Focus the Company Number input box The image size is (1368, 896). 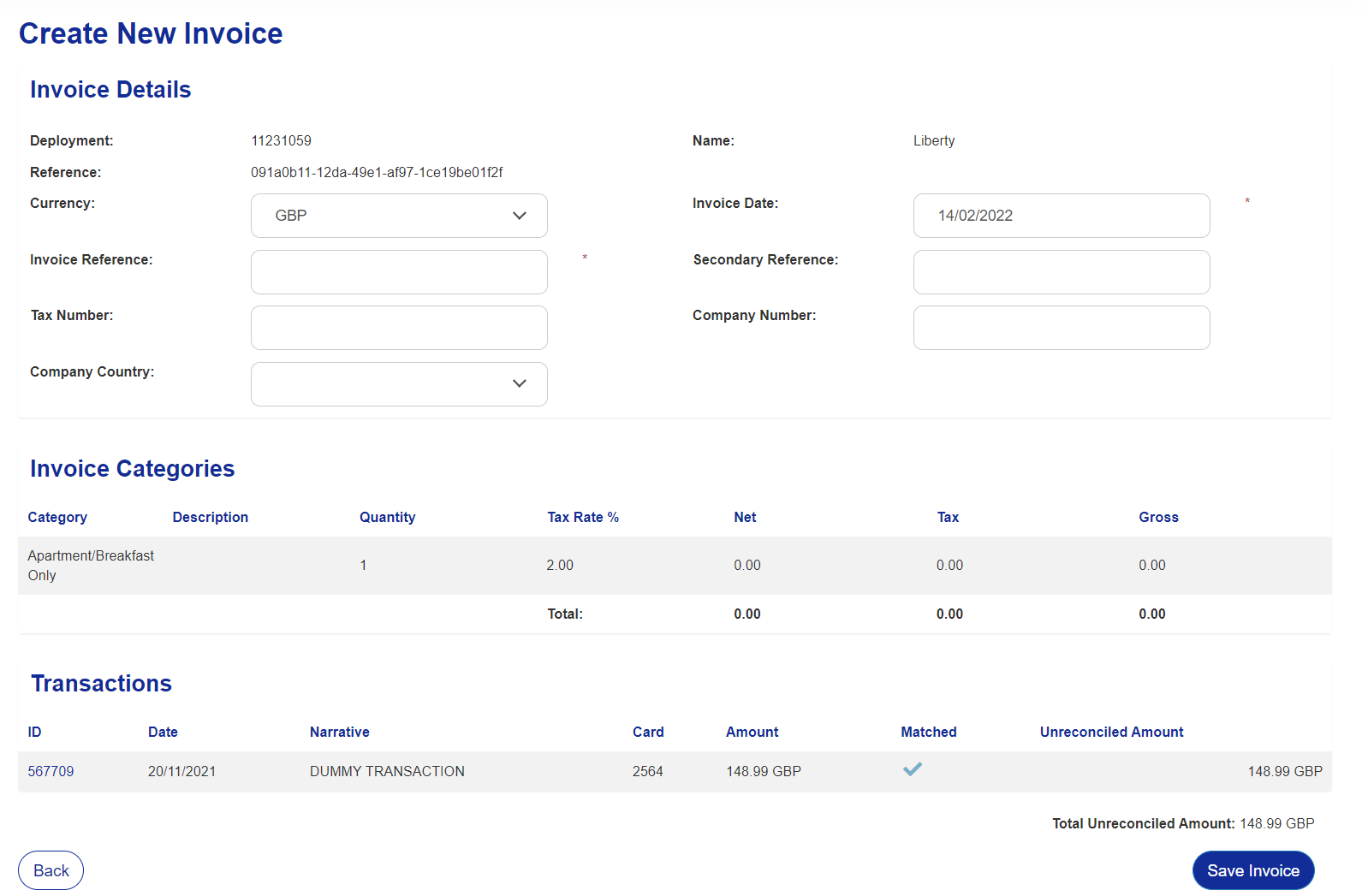click(x=1062, y=328)
